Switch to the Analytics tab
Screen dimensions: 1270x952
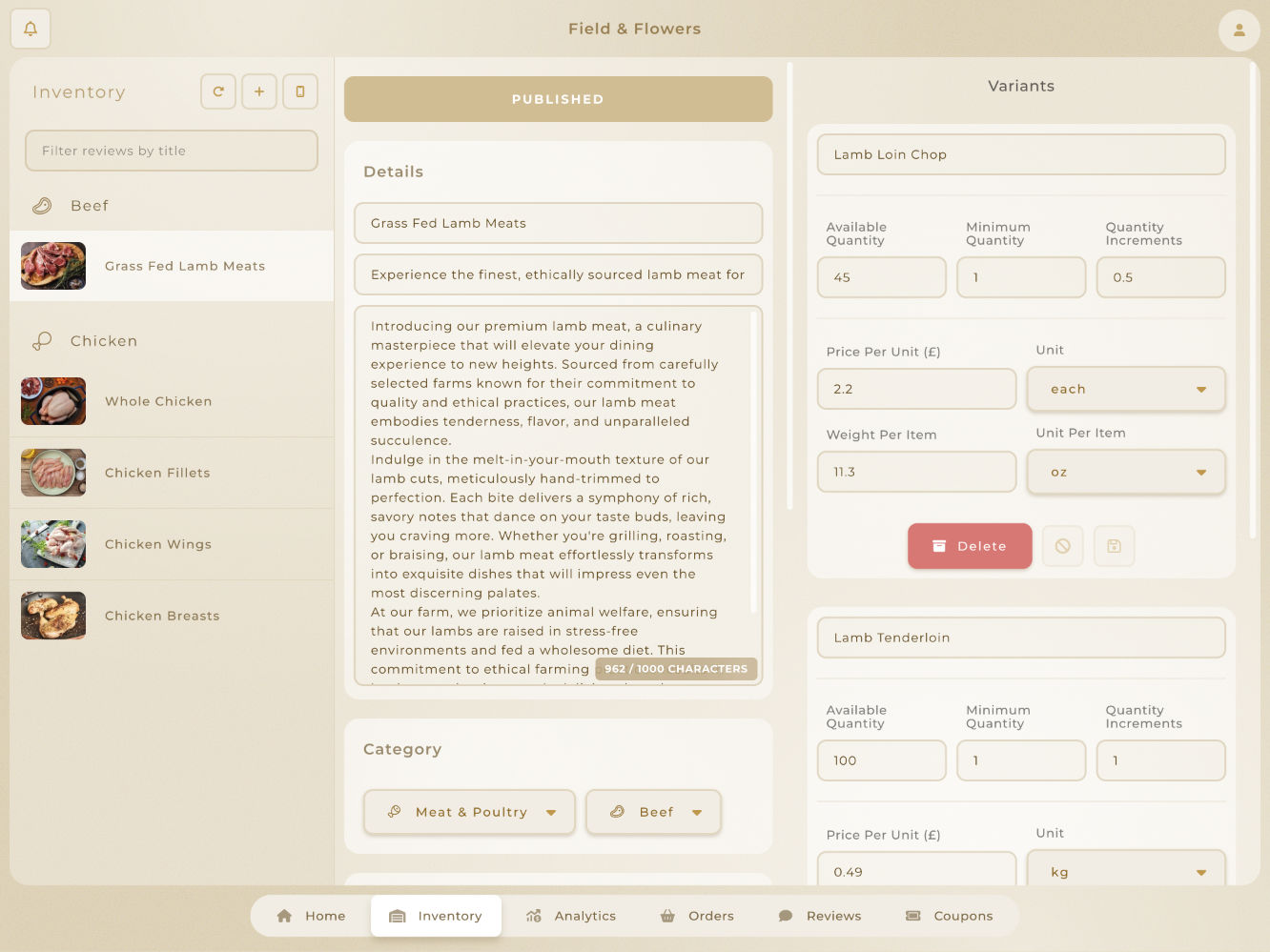pyautogui.click(x=571, y=916)
